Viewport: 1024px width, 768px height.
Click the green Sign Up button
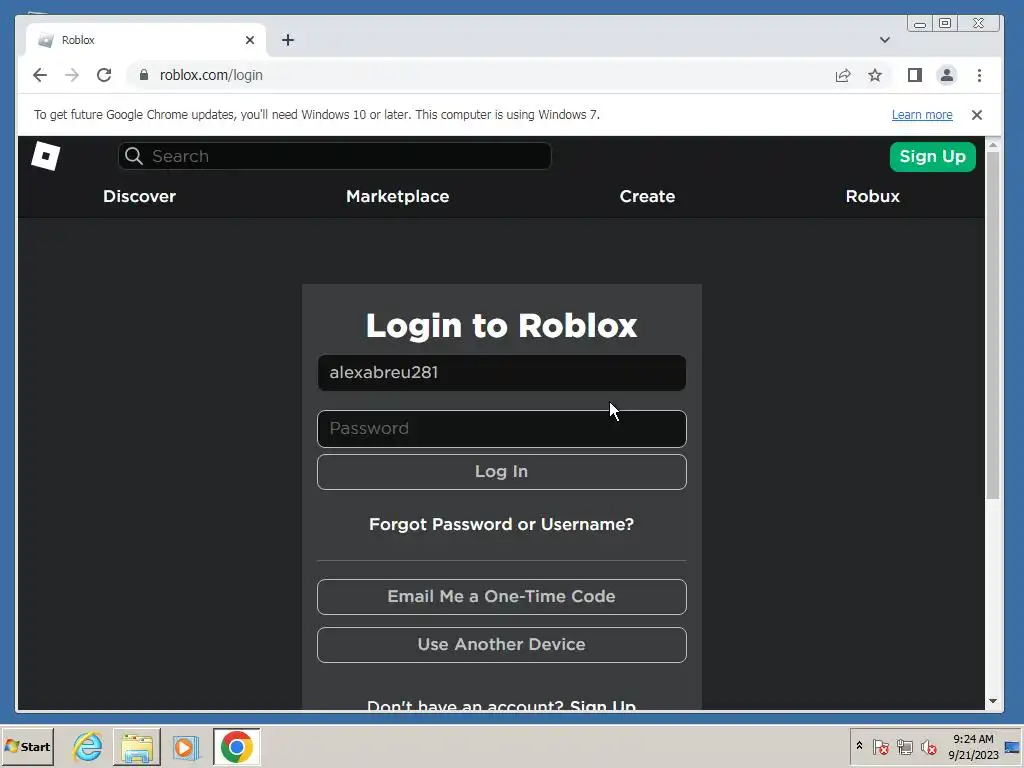point(933,157)
